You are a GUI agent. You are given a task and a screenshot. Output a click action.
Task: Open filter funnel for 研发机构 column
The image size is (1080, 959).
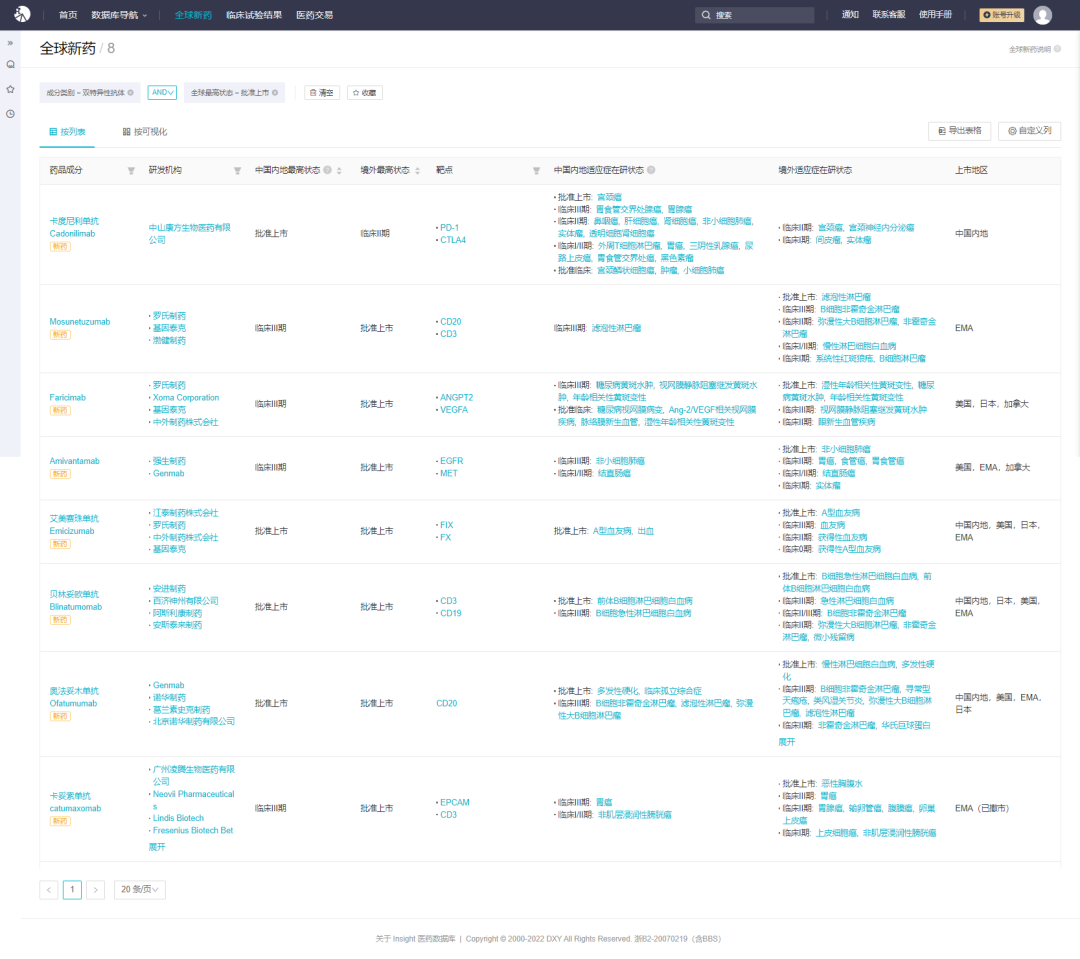(237, 171)
